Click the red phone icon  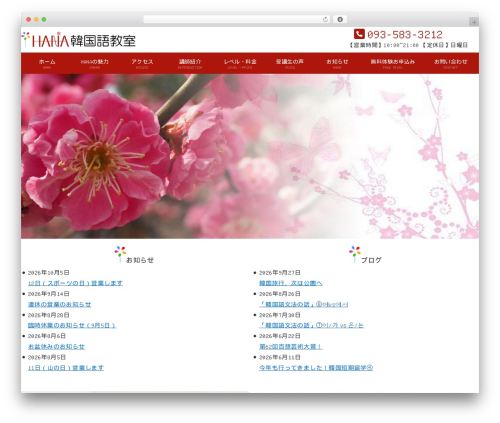tap(359, 34)
